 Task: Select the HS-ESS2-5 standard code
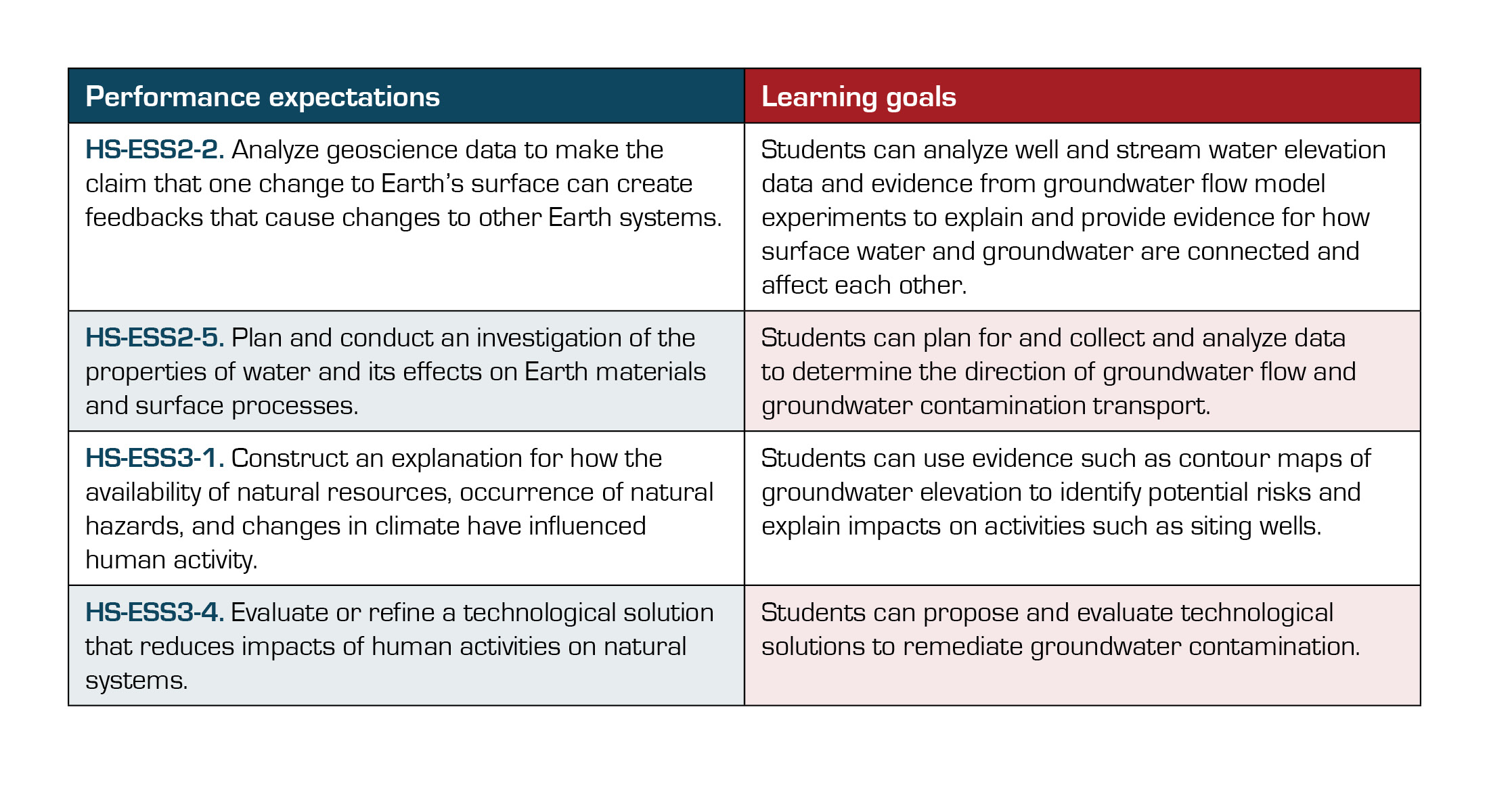(154, 338)
